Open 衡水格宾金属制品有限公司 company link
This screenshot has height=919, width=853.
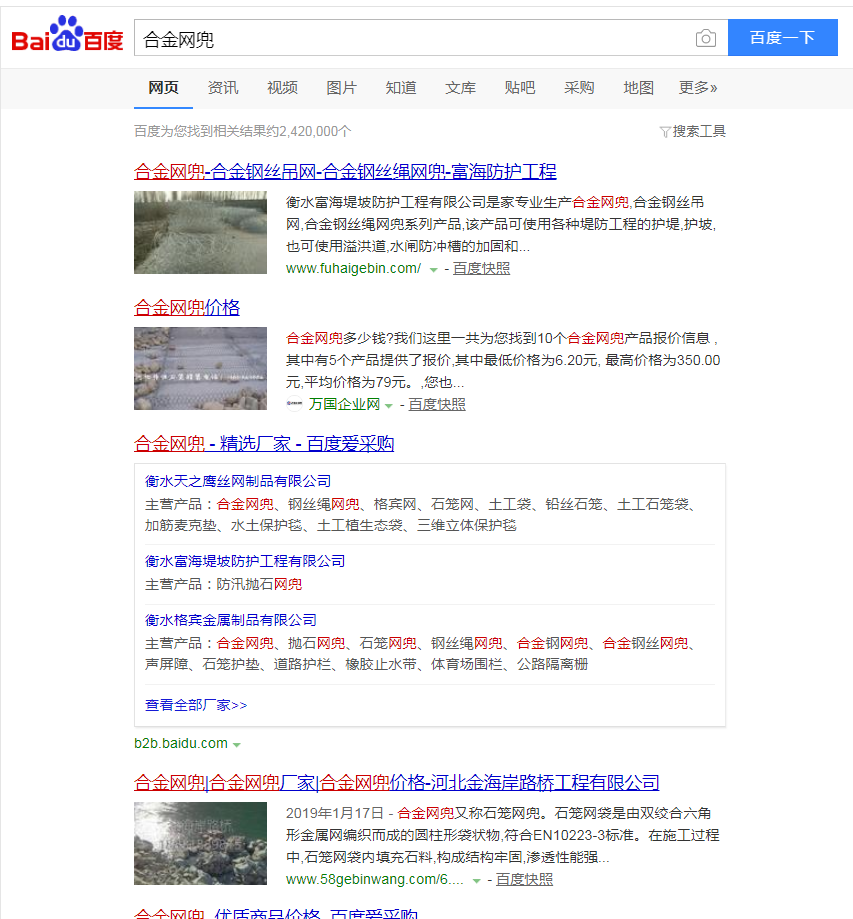click(x=231, y=620)
